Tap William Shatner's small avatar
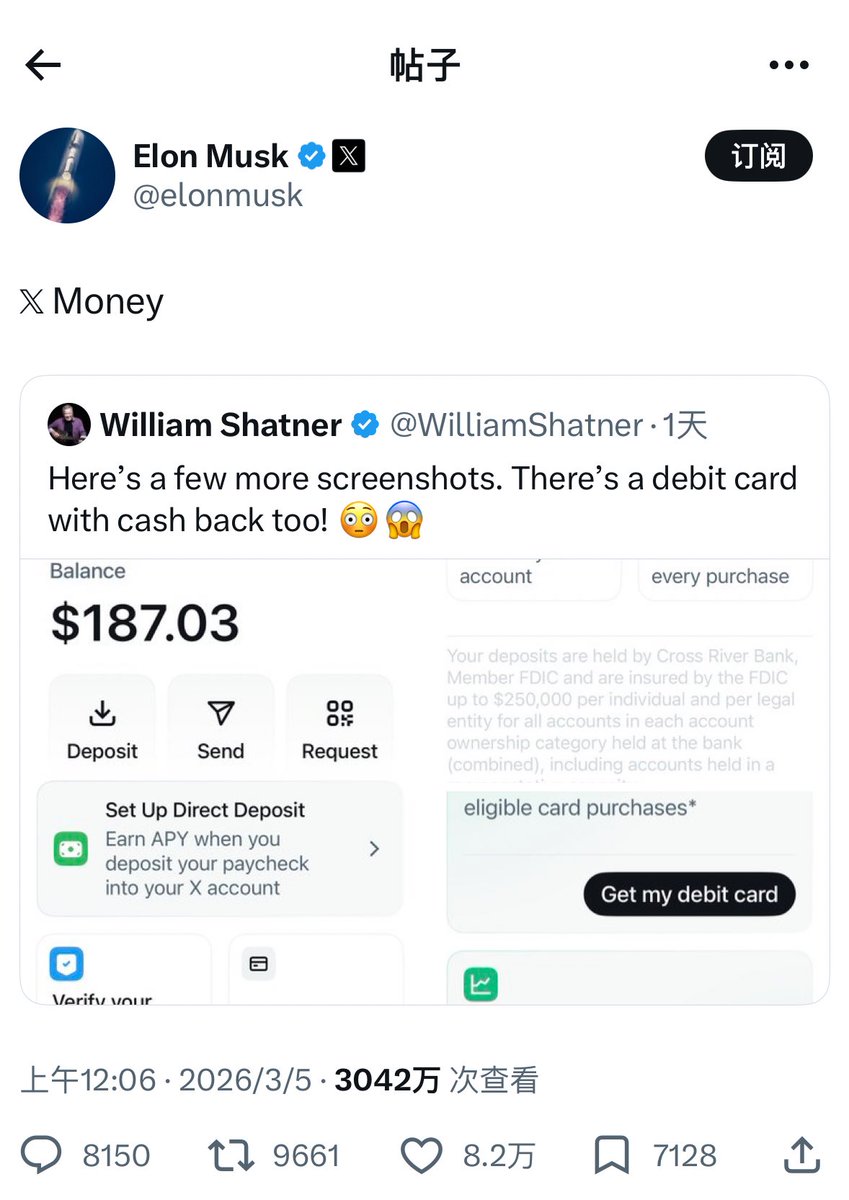This screenshot has height=1200, width=849. 69,425
